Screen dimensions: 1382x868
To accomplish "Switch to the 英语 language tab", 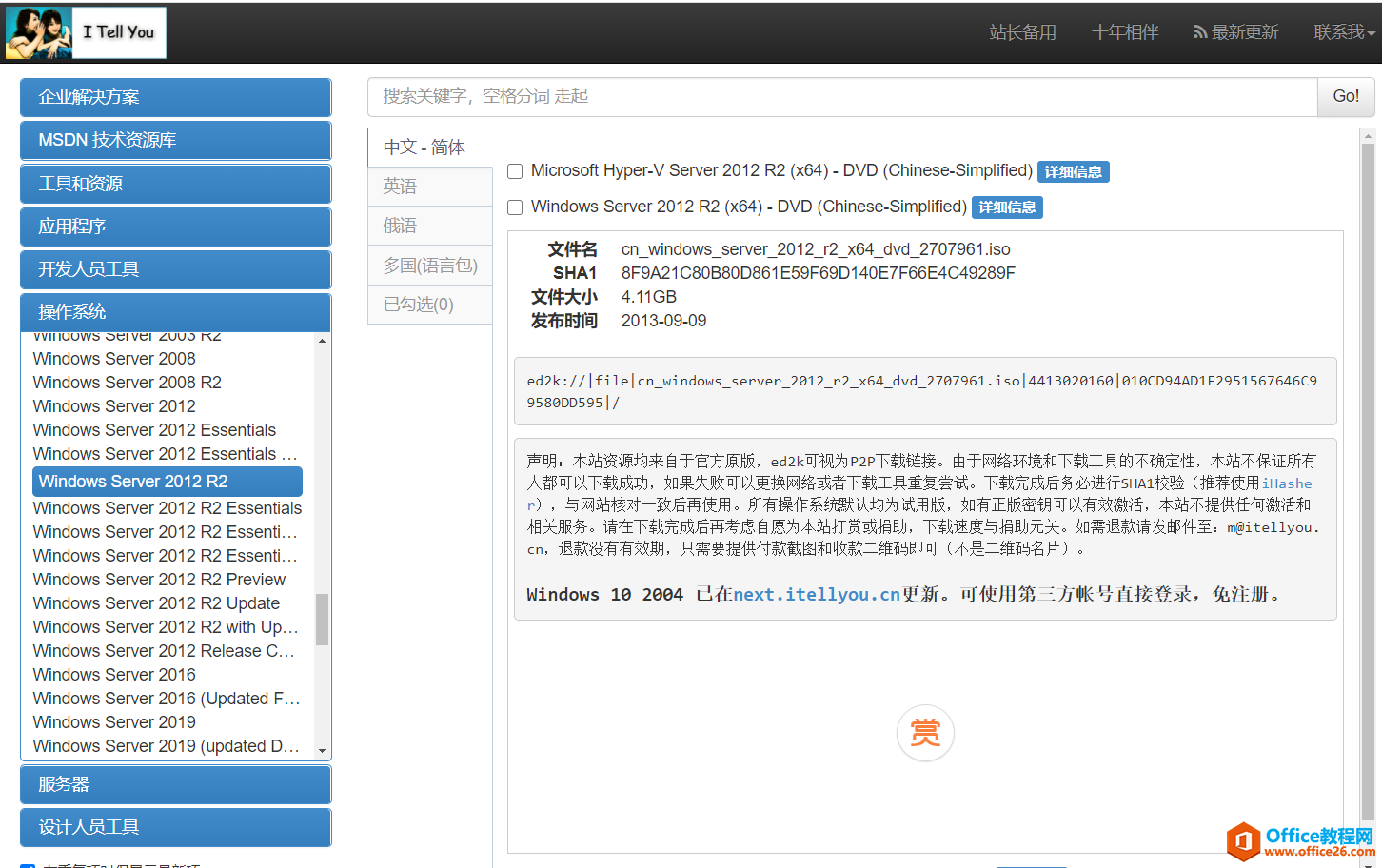I will tap(429, 186).
